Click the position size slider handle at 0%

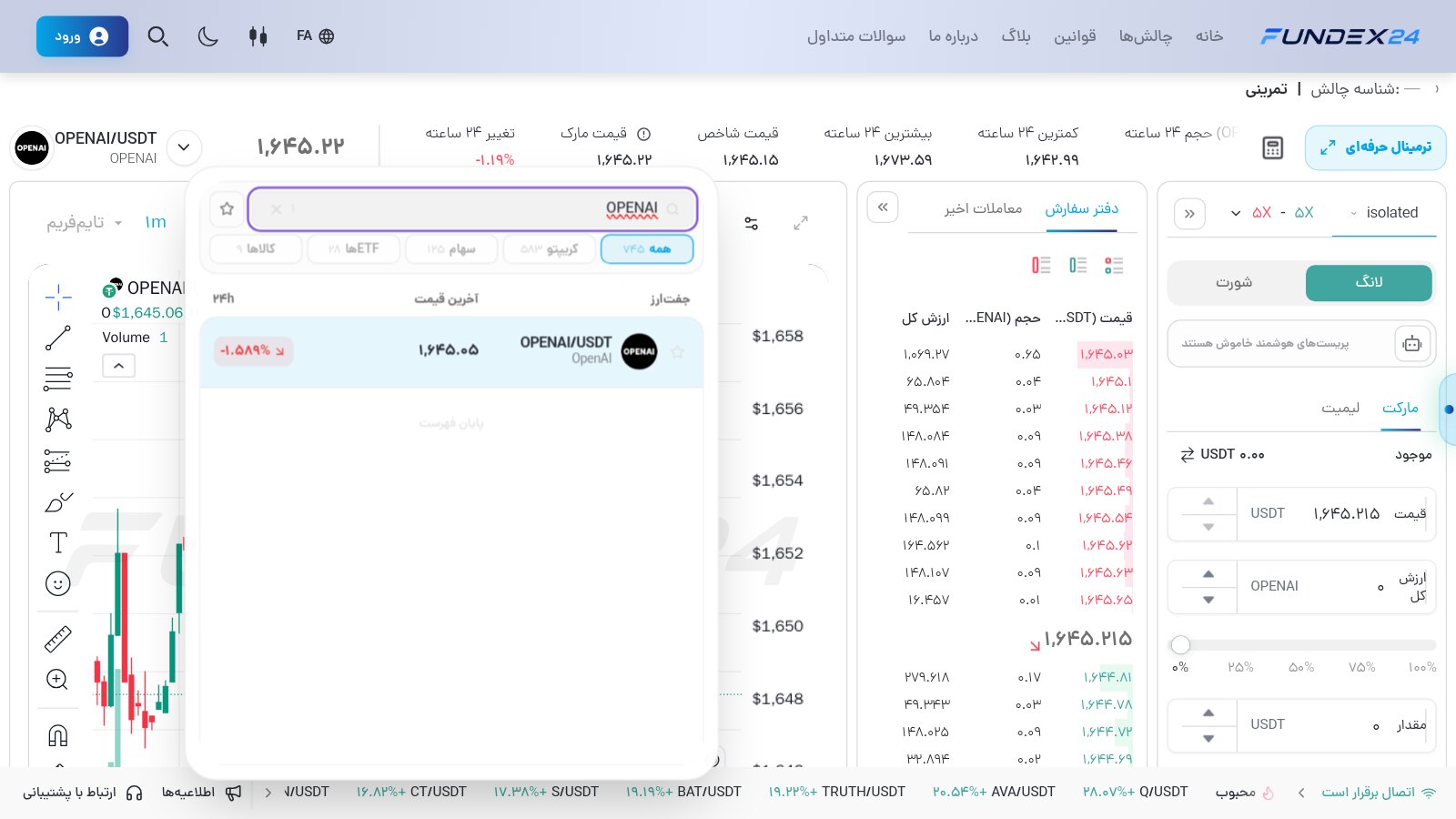1180,645
